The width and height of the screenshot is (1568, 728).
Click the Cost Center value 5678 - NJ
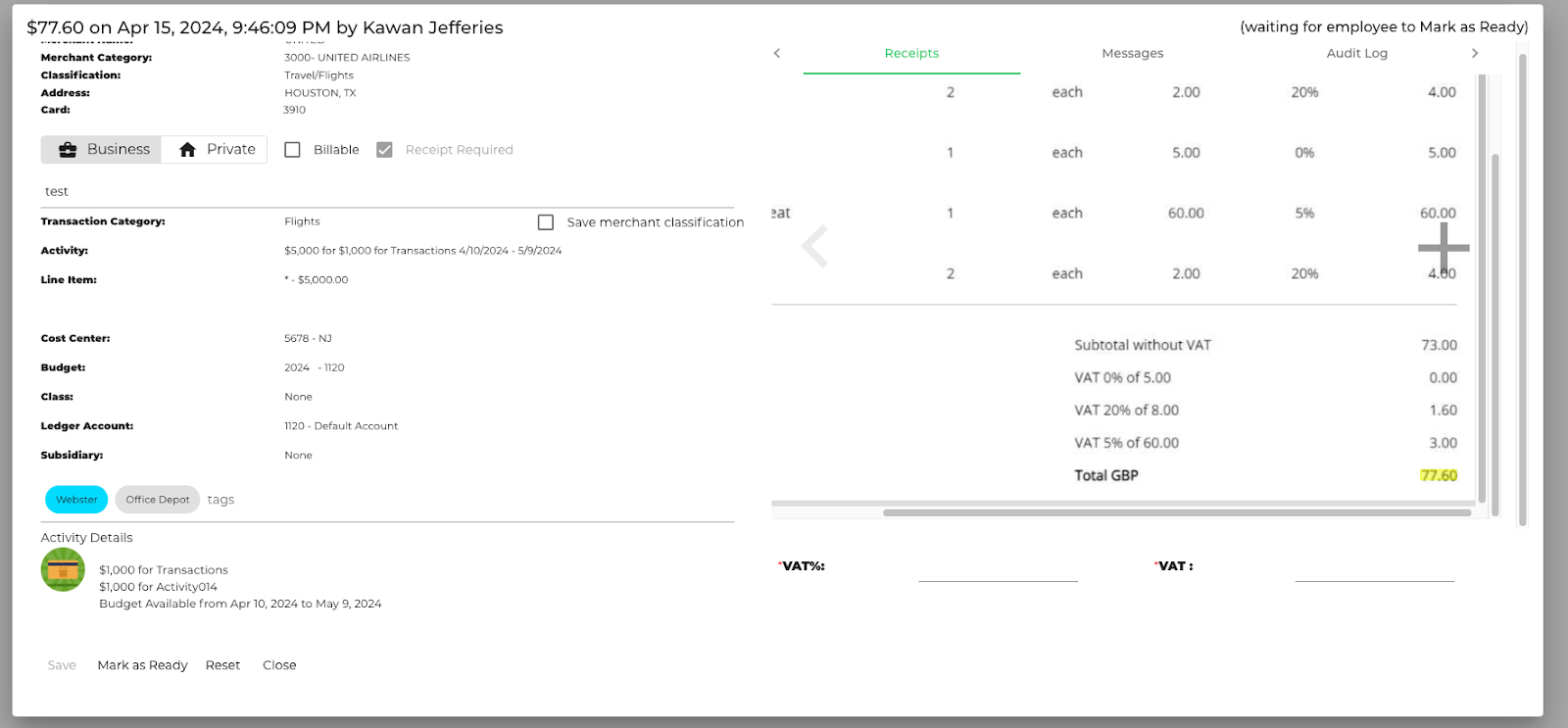308,339
